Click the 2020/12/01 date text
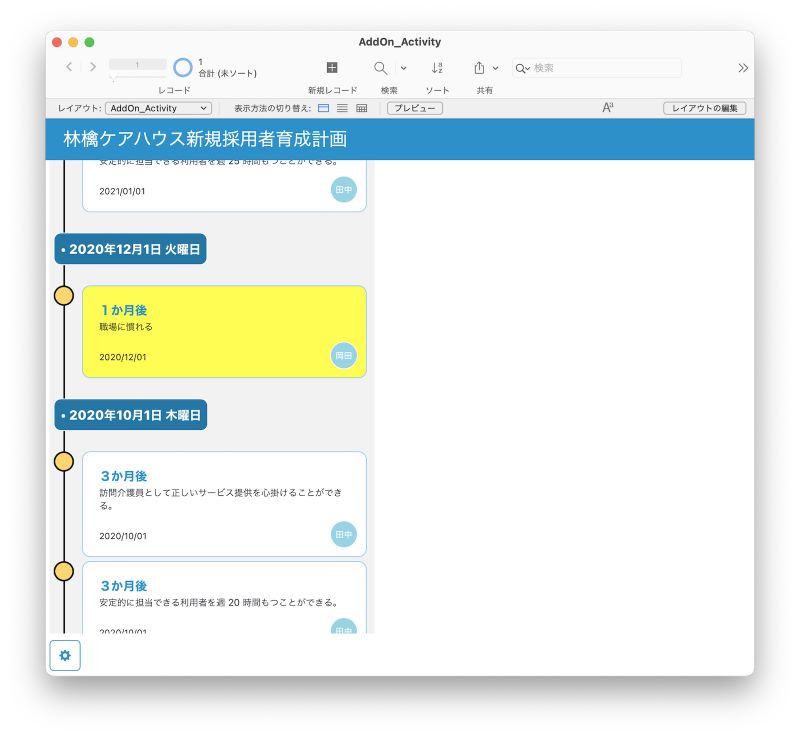 [x=123, y=357]
